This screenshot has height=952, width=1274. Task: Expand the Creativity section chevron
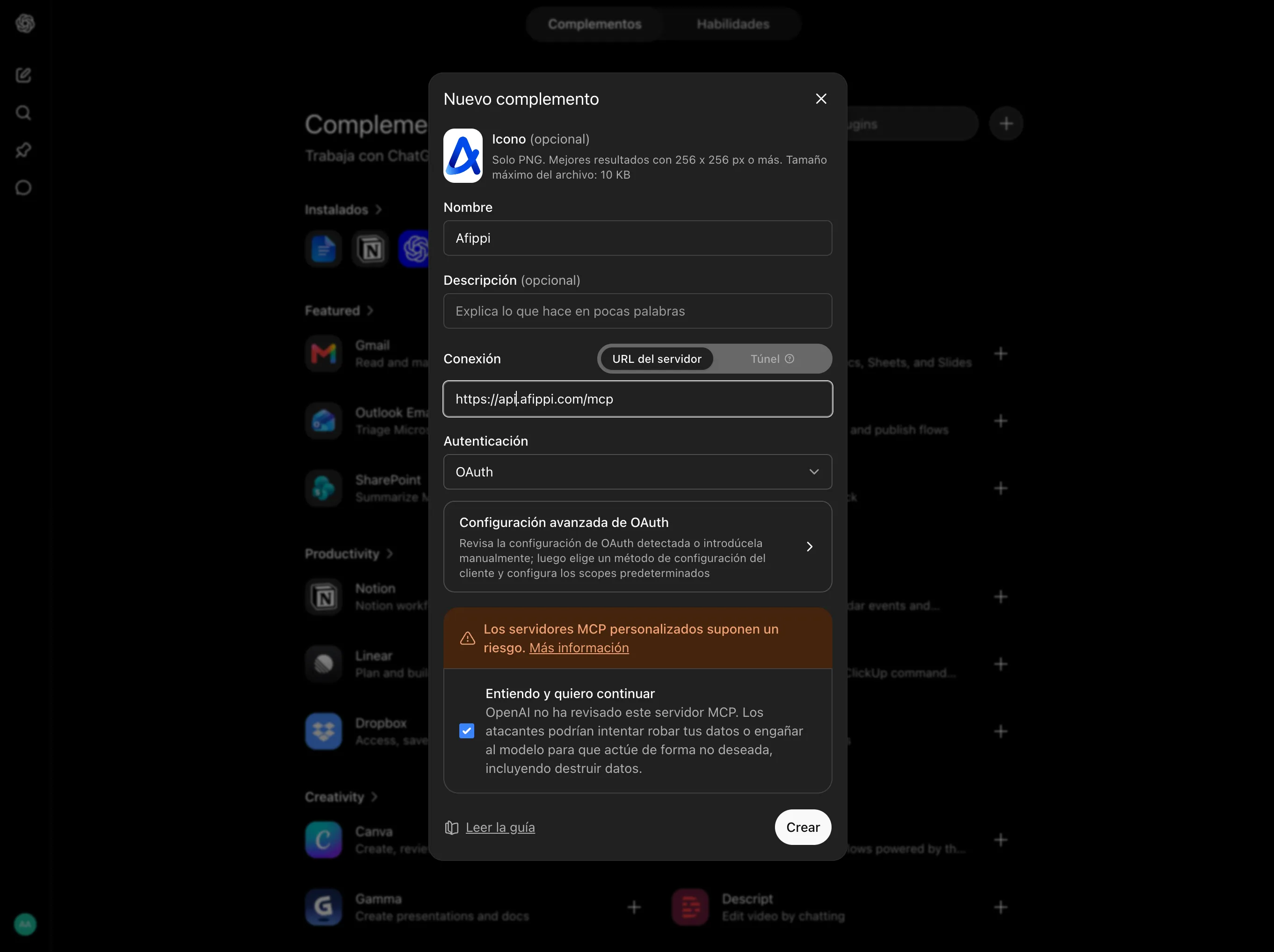374,797
